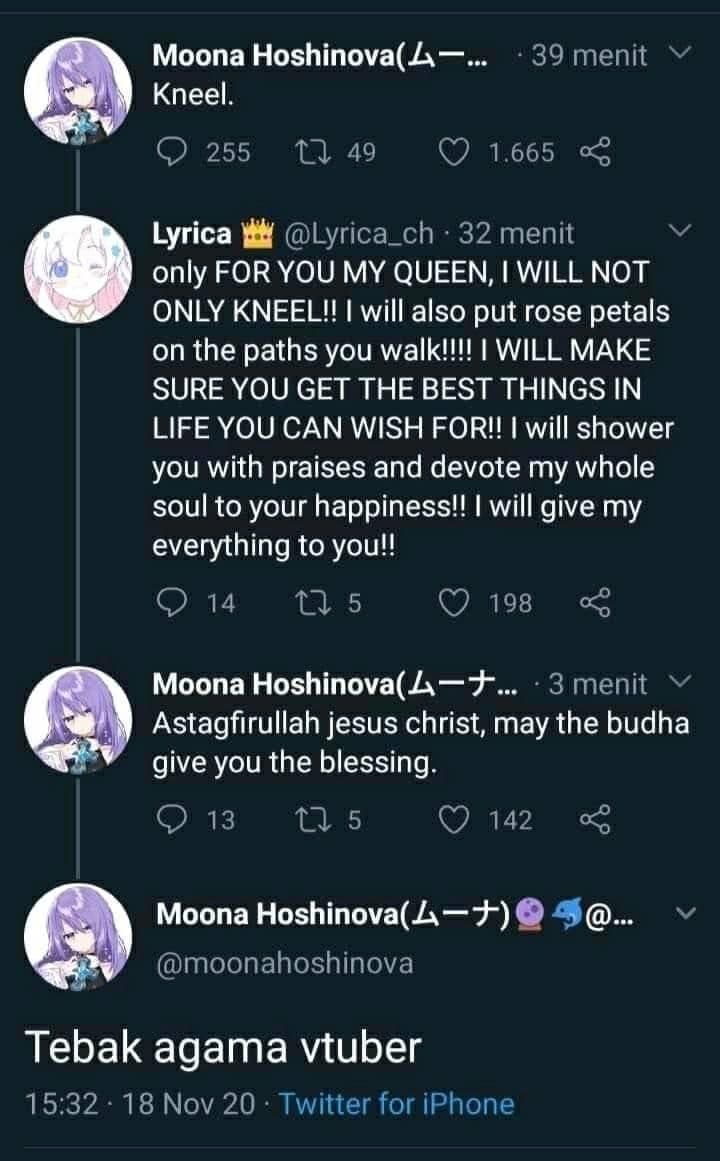
Task: Like the Astagfirullah tweet with 142 likes
Action: point(455,820)
